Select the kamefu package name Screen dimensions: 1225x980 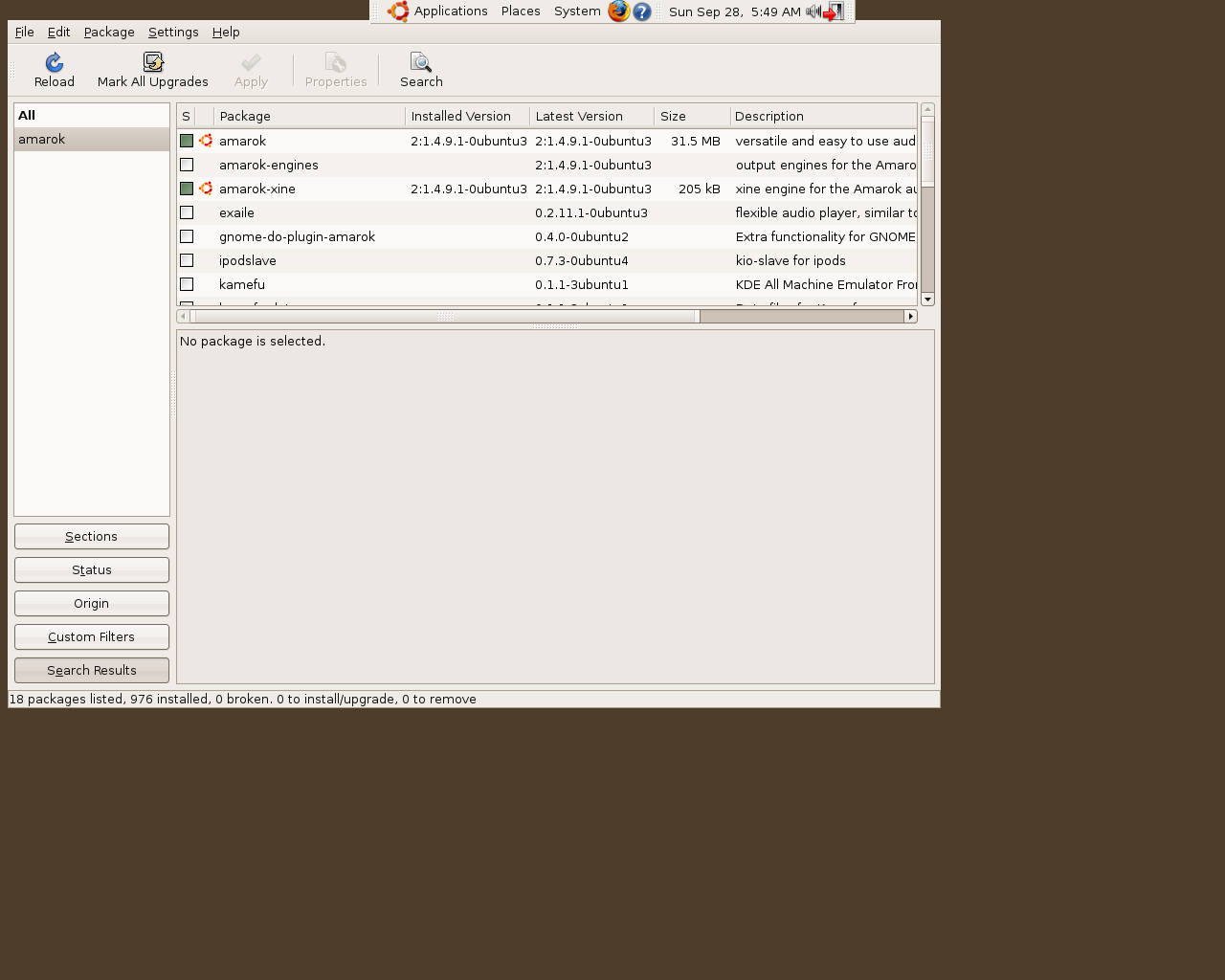point(242,284)
